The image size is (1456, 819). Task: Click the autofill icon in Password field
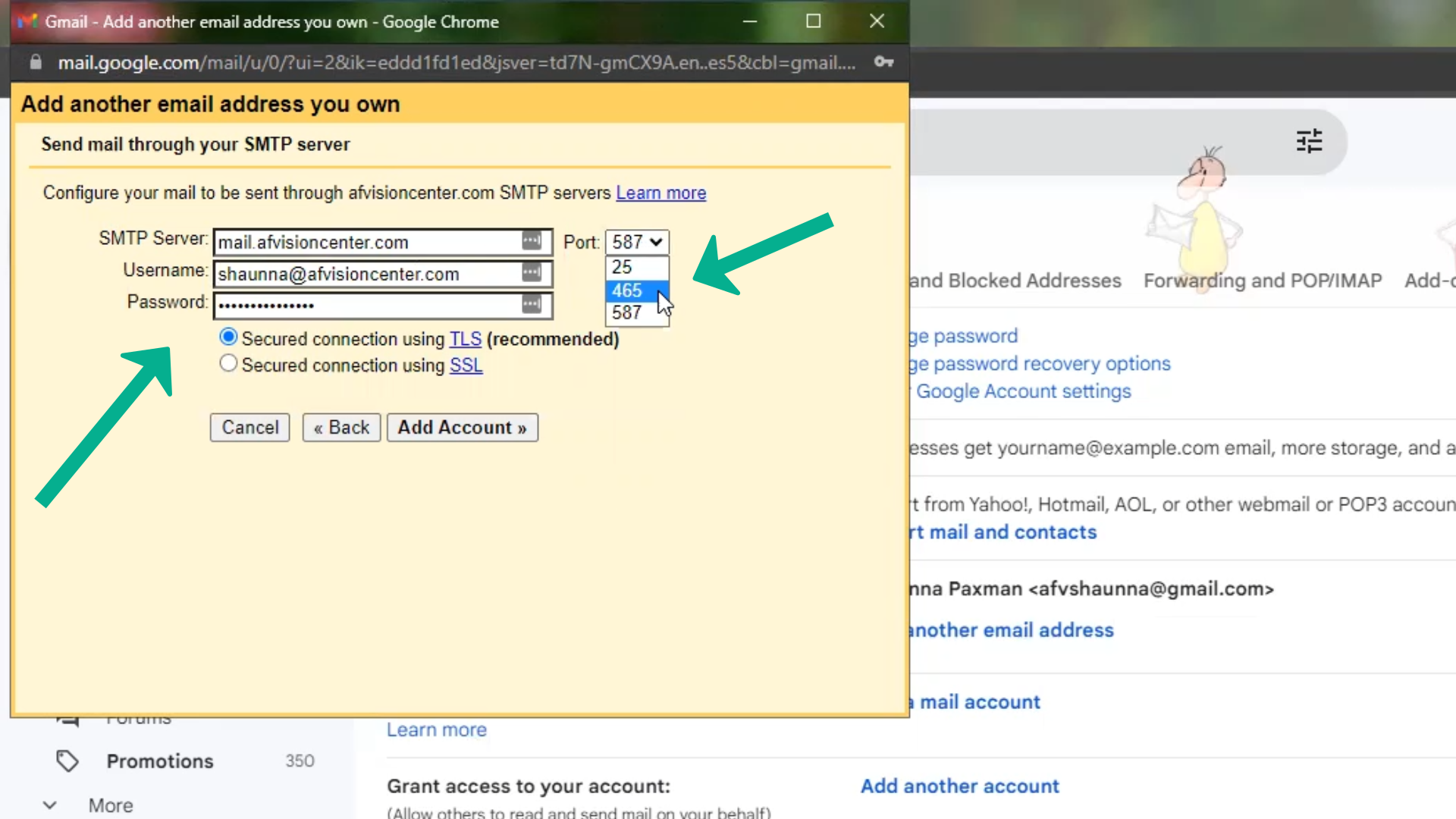pos(532,305)
